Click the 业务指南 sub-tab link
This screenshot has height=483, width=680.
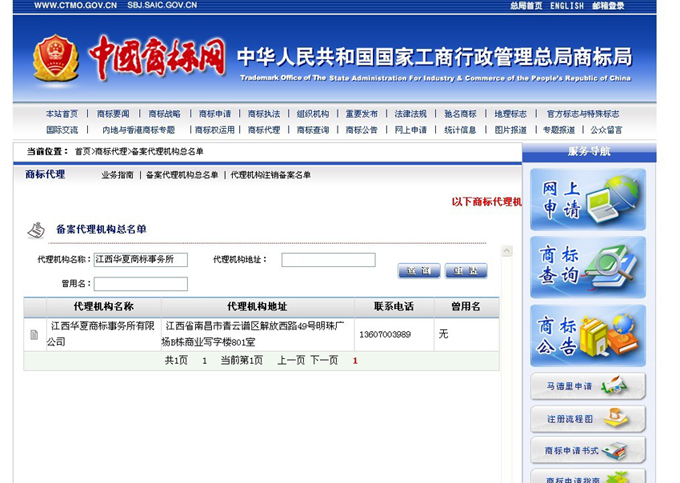click(117, 175)
